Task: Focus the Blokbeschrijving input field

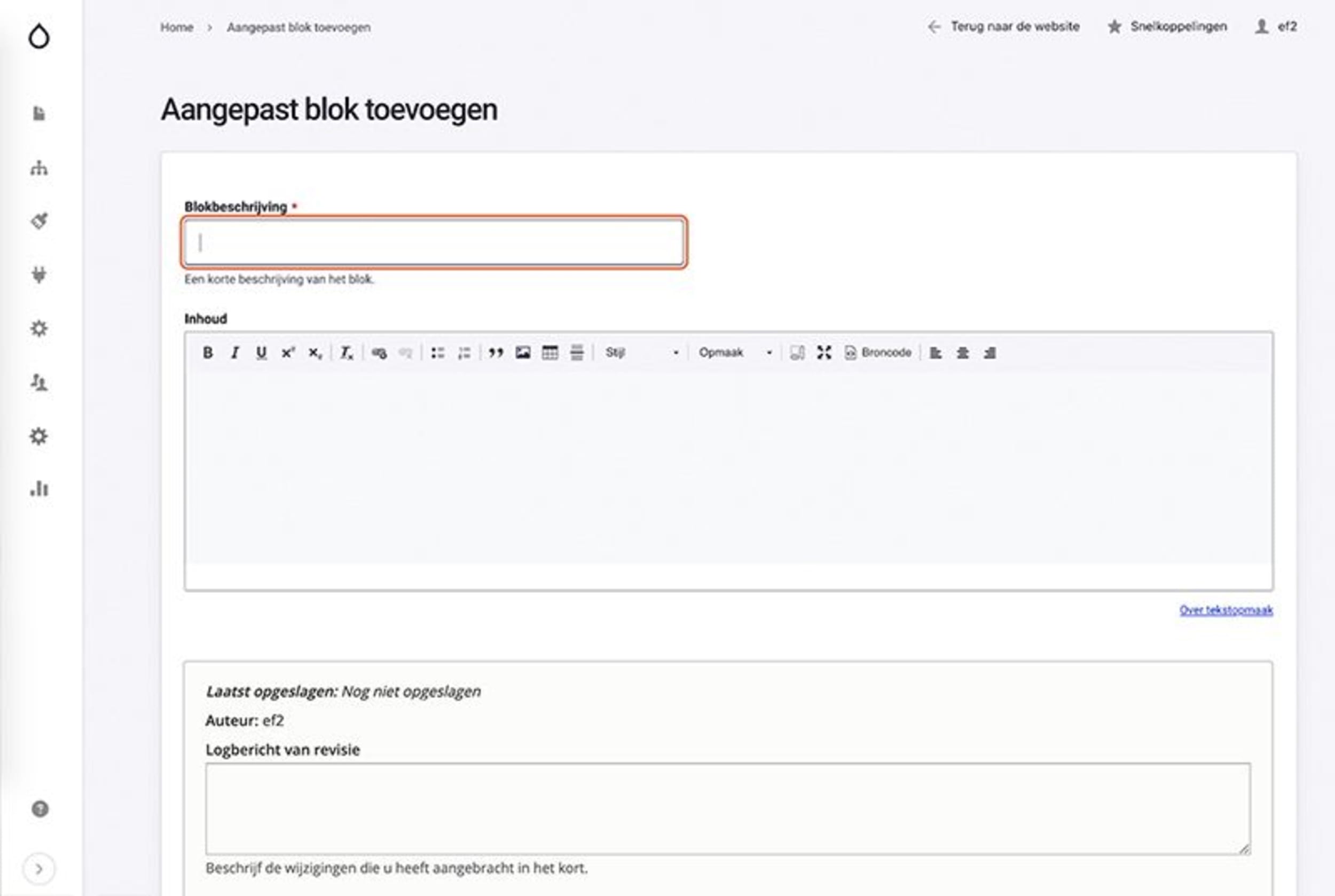Action: click(434, 242)
